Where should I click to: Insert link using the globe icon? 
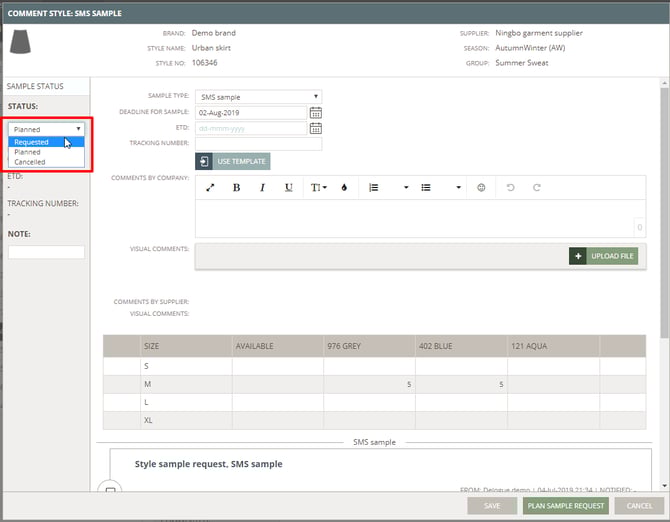click(x=481, y=187)
